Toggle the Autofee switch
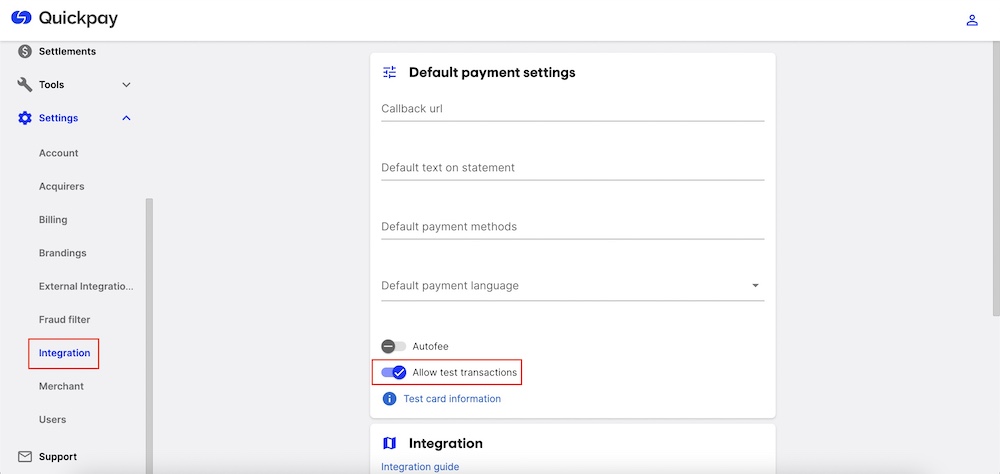 393,346
